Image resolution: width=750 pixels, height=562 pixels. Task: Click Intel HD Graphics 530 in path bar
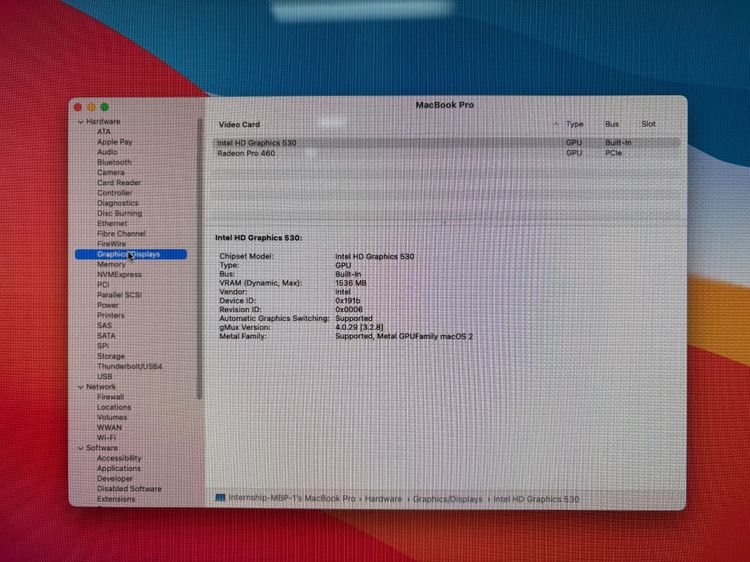536,499
